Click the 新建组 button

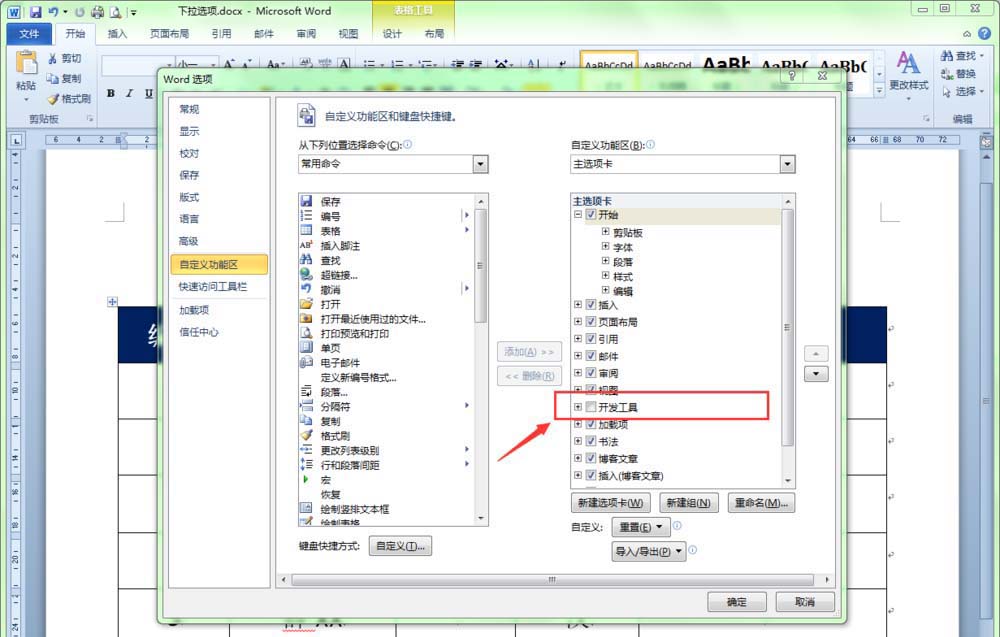click(688, 502)
